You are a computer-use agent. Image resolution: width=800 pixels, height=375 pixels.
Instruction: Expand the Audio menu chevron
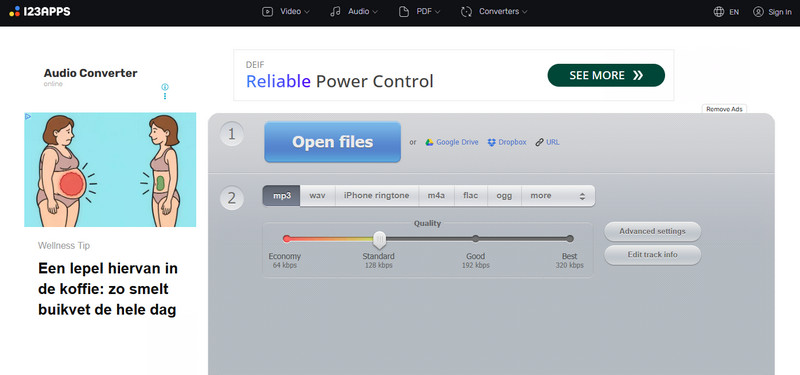[375, 12]
